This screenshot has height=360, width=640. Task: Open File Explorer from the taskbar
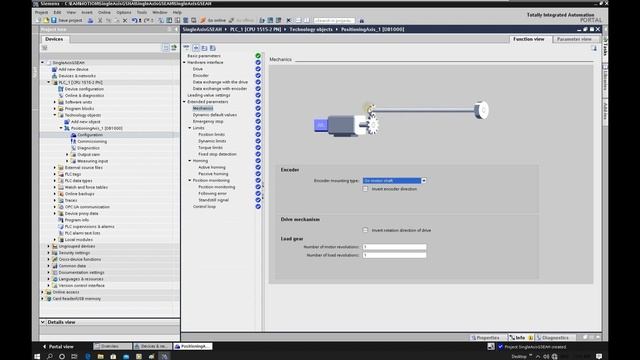coord(100,356)
